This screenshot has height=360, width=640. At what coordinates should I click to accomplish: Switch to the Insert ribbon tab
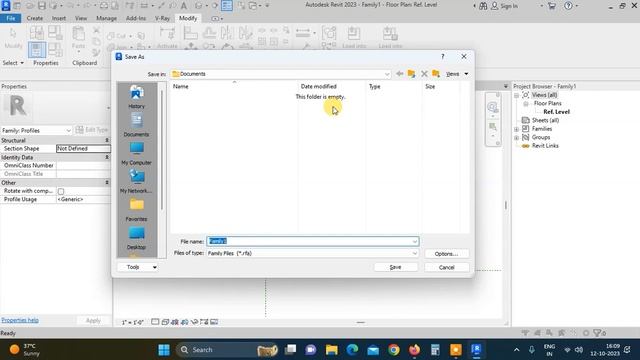tap(59, 18)
